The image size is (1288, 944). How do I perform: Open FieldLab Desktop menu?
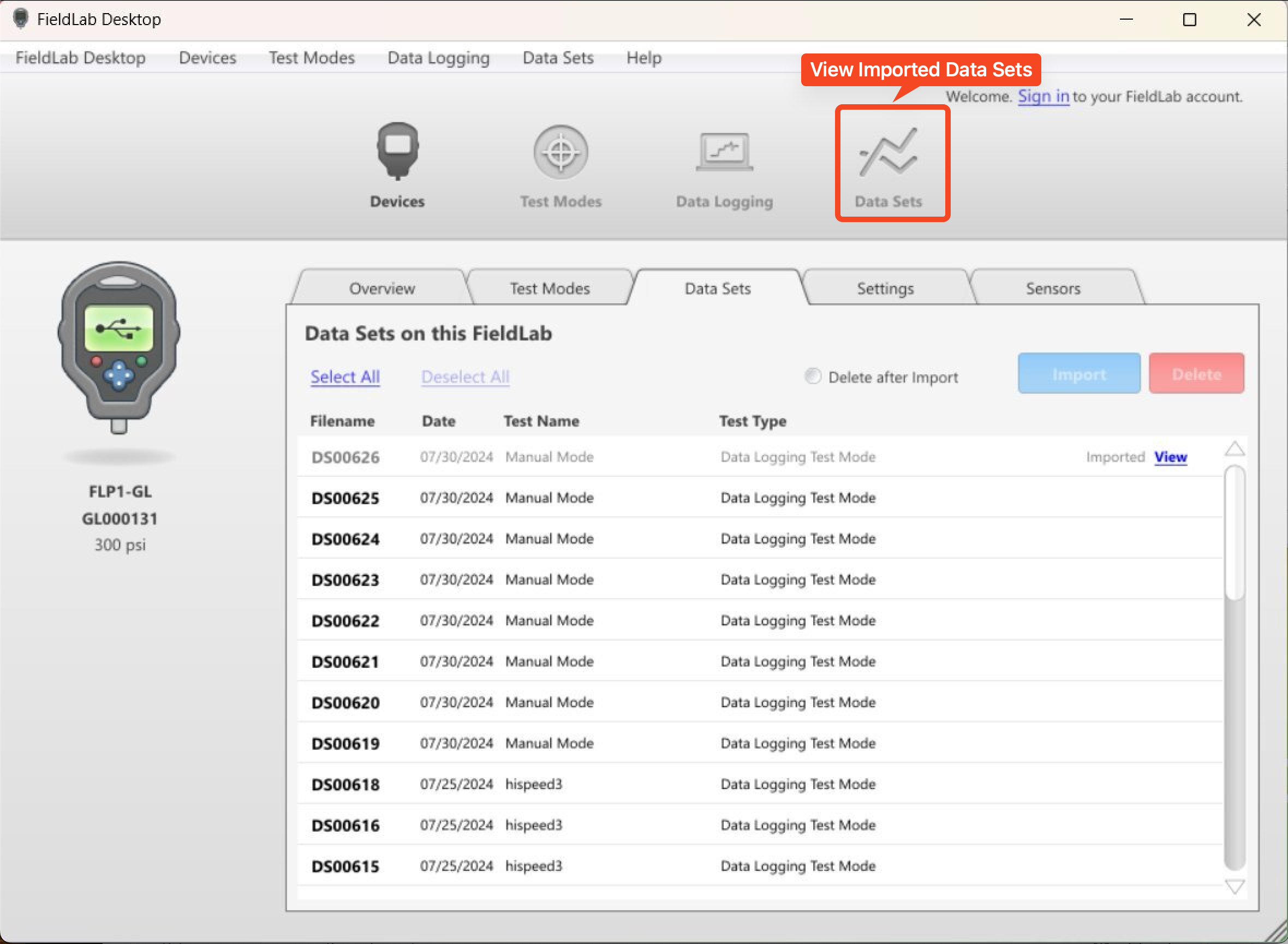[x=81, y=58]
